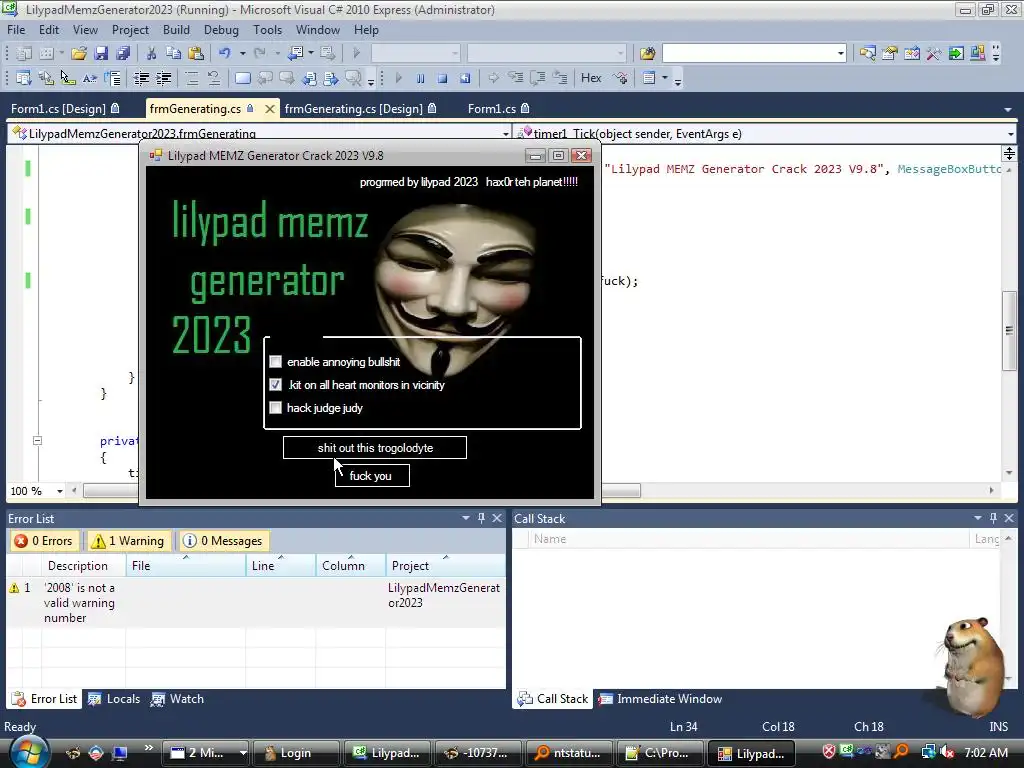Switch to the Locals tab
1024x768 pixels.
[x=114, y=699]
